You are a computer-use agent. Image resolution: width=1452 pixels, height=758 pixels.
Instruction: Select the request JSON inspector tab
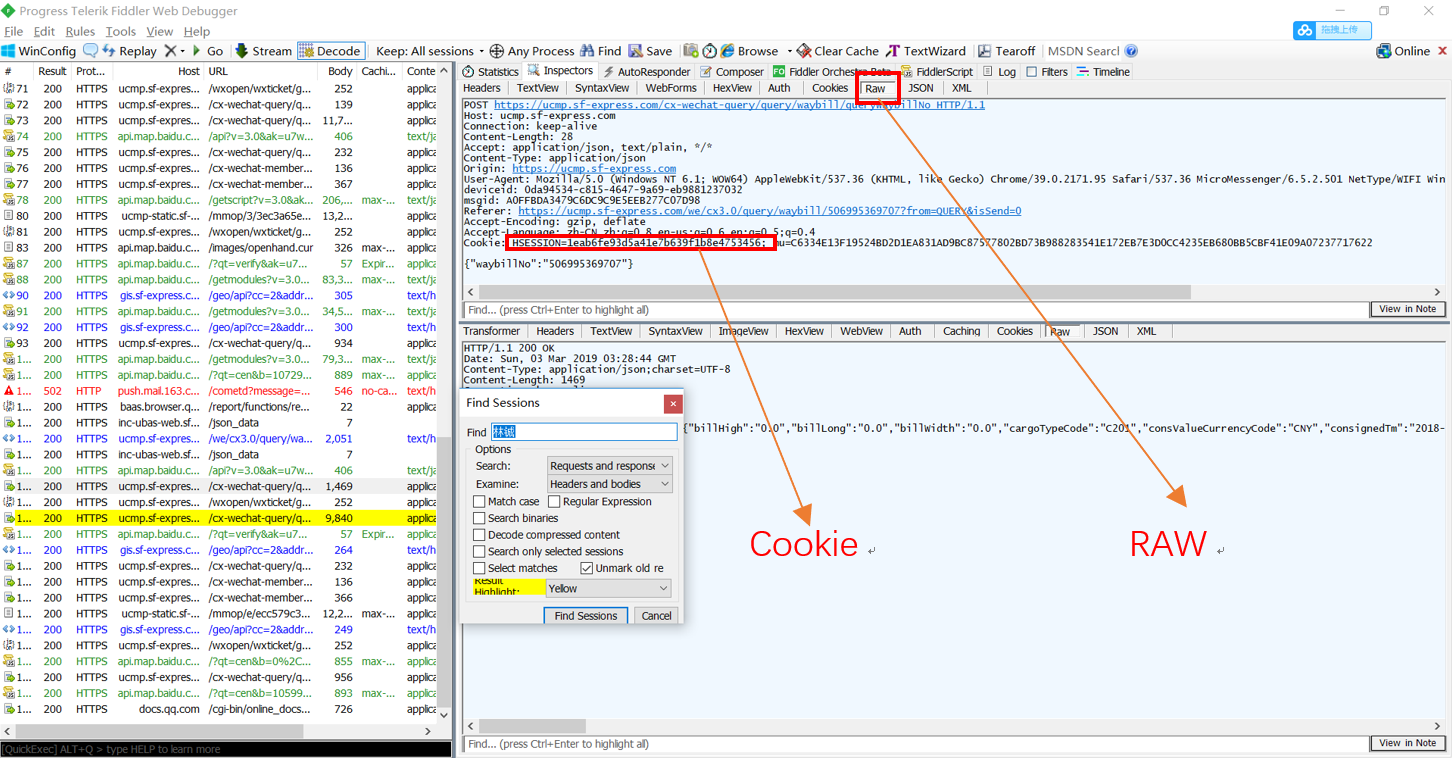pyautogui.click(x=920, y=88)
